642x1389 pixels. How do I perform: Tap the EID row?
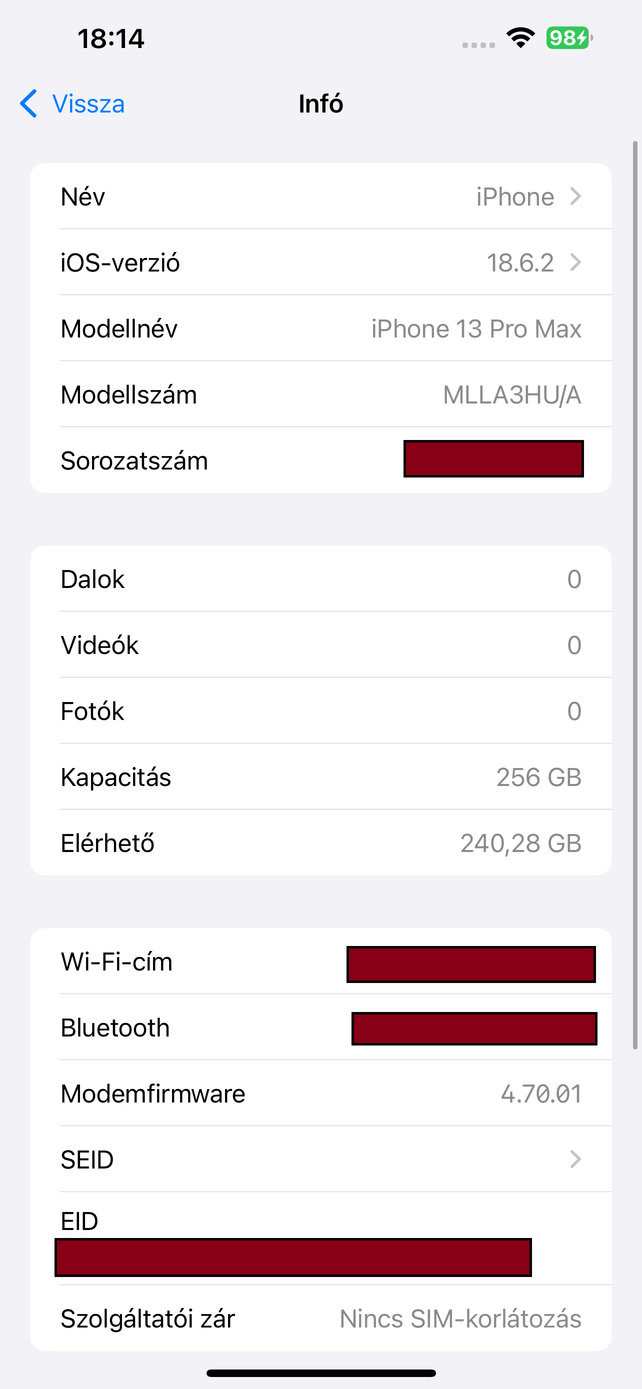320,1239
